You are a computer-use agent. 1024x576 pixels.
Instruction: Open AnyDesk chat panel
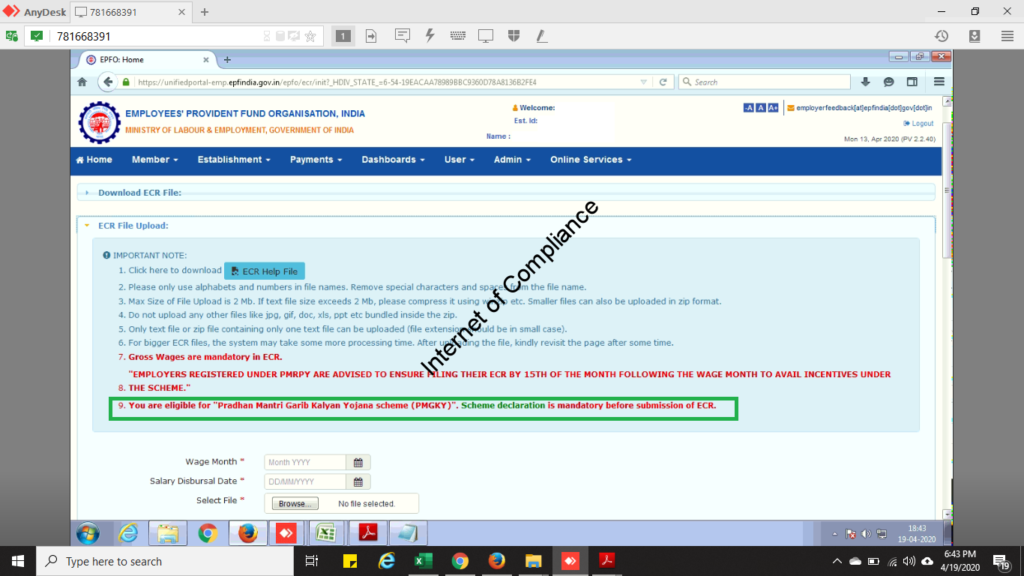coord(402,36)
